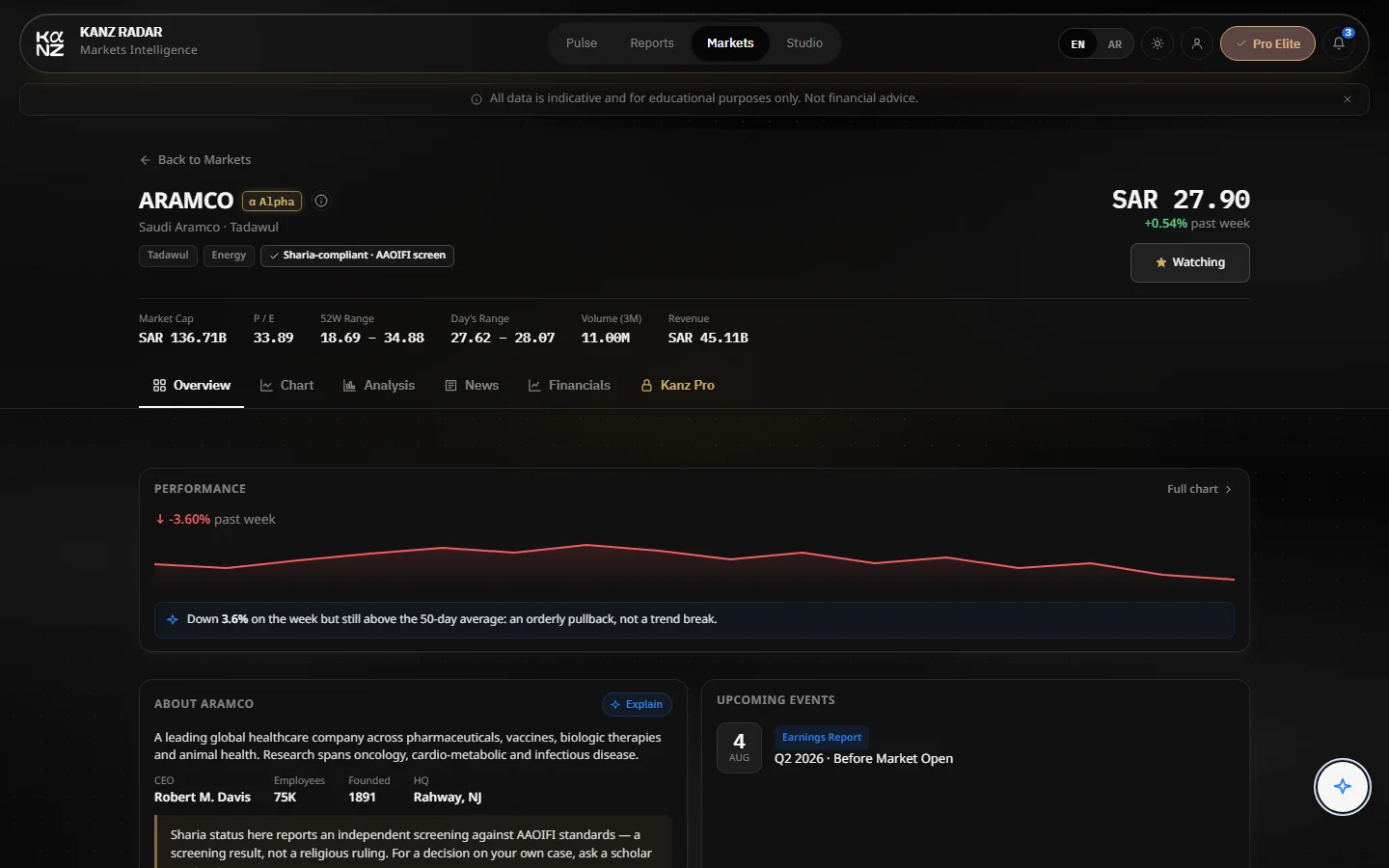Open the user profile icon
1389x868 pixels.
pyautogui.click(x=1197, y=43)
